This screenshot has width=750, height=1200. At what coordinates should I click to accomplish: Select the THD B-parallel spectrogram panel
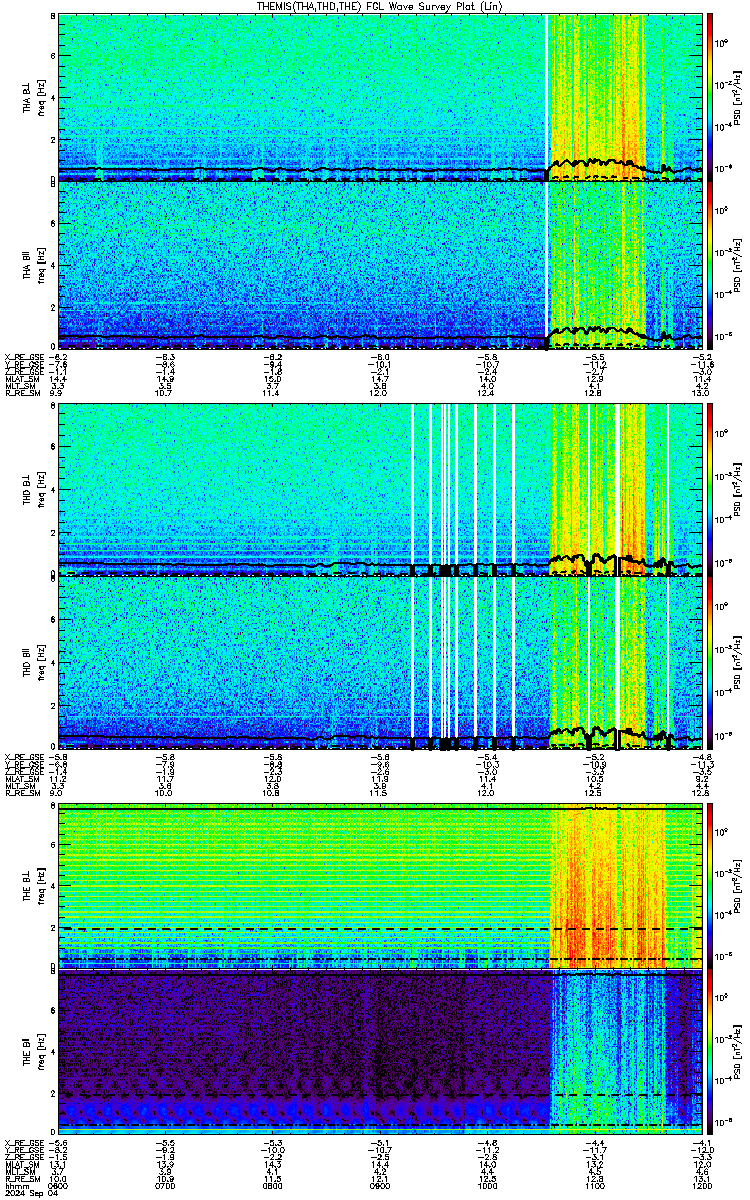coord(381,662)
